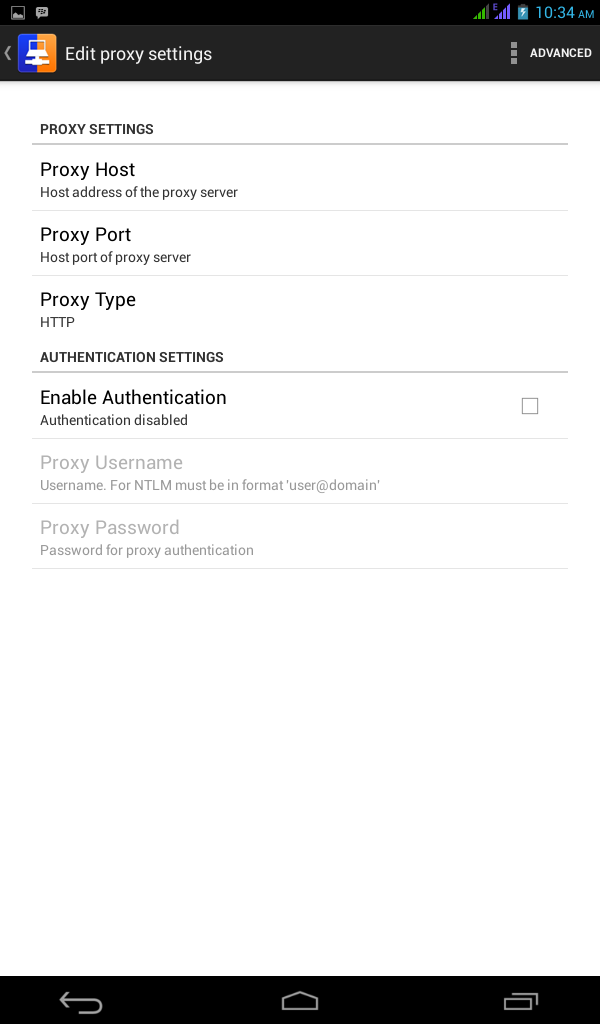The height and width of the screenshot is (1024, 600).
Task: Tap the Android home navigation button
Action: click(300, 1001)
